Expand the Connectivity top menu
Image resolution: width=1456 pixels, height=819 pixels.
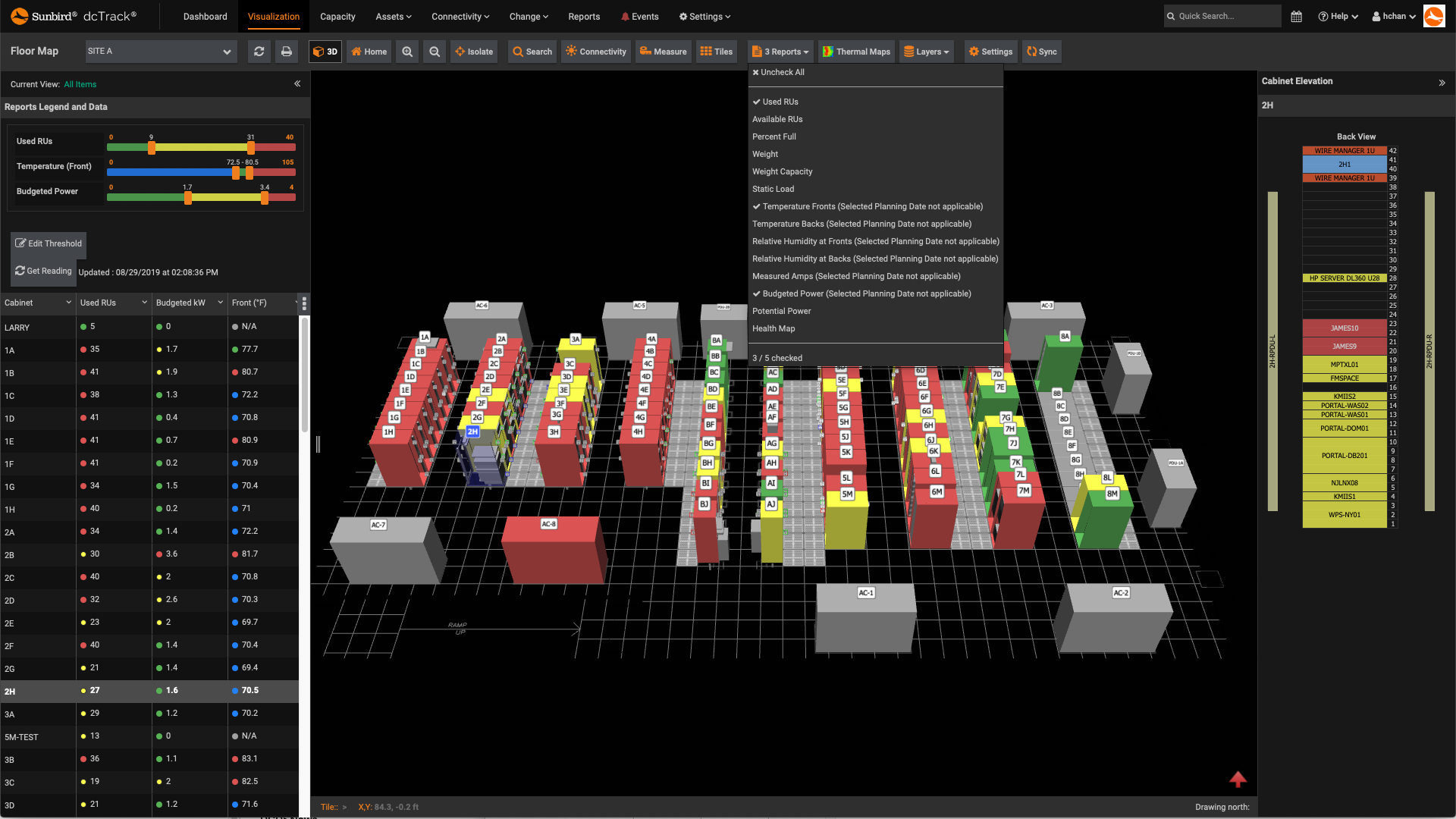pos(460,17)
